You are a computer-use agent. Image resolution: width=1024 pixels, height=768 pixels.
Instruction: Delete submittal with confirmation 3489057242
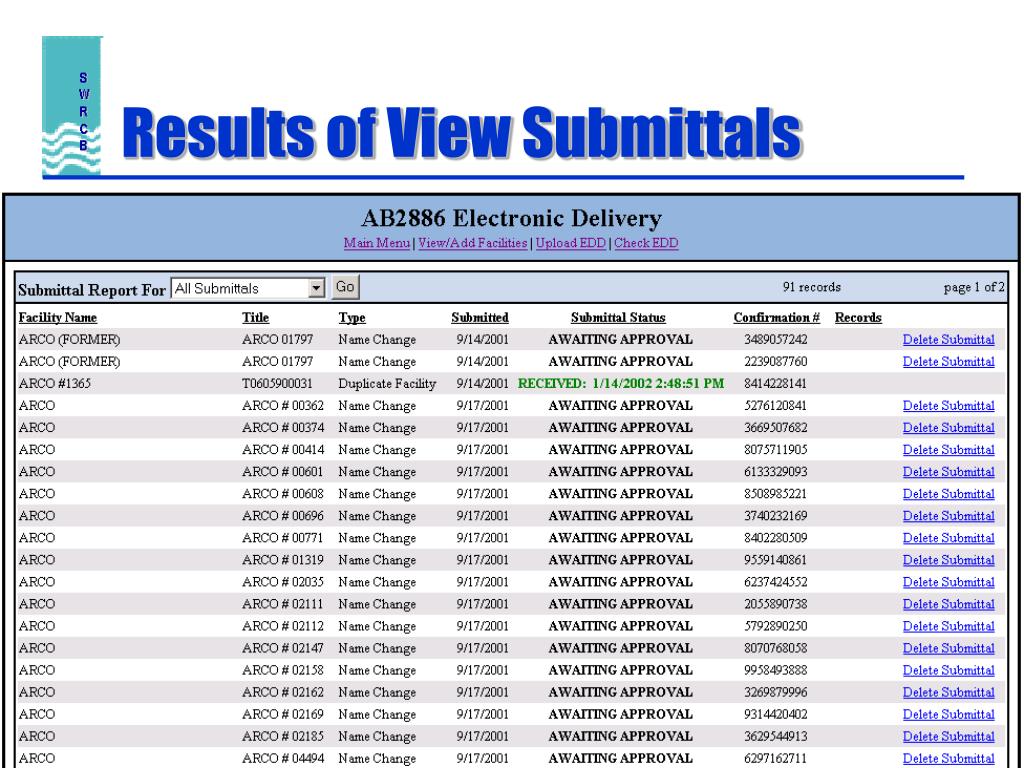(x=949, y=340)
